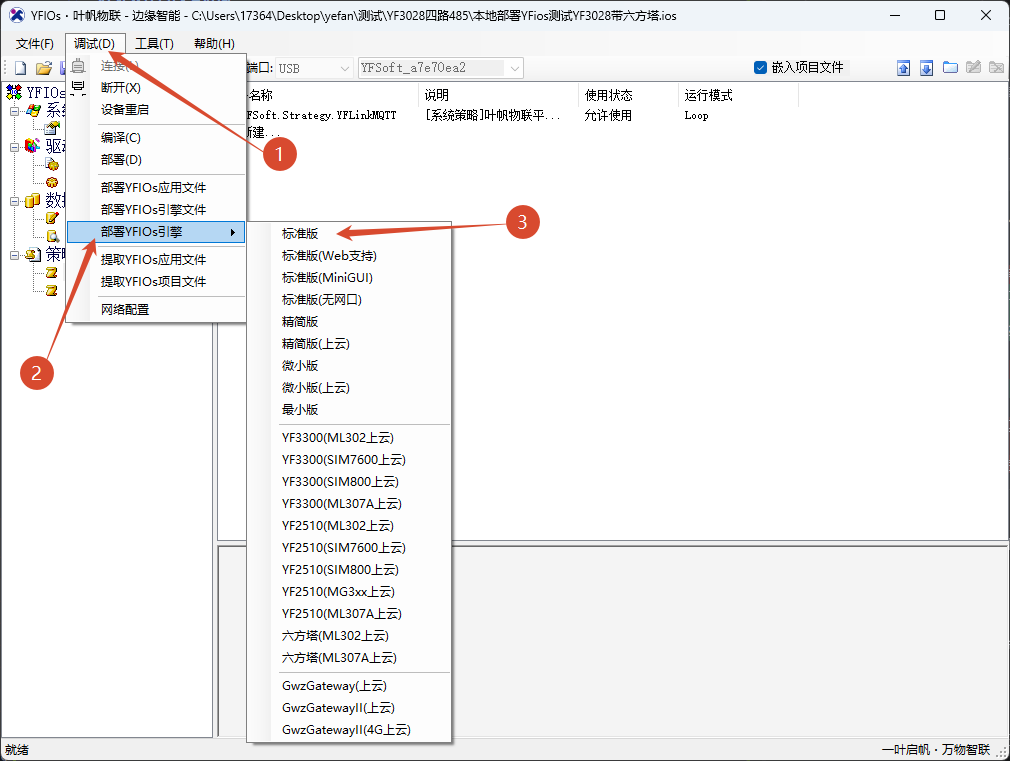Open a project with the folder toolbar icon
Viewport: 1010px width, 761px height.
coord(42,67)
